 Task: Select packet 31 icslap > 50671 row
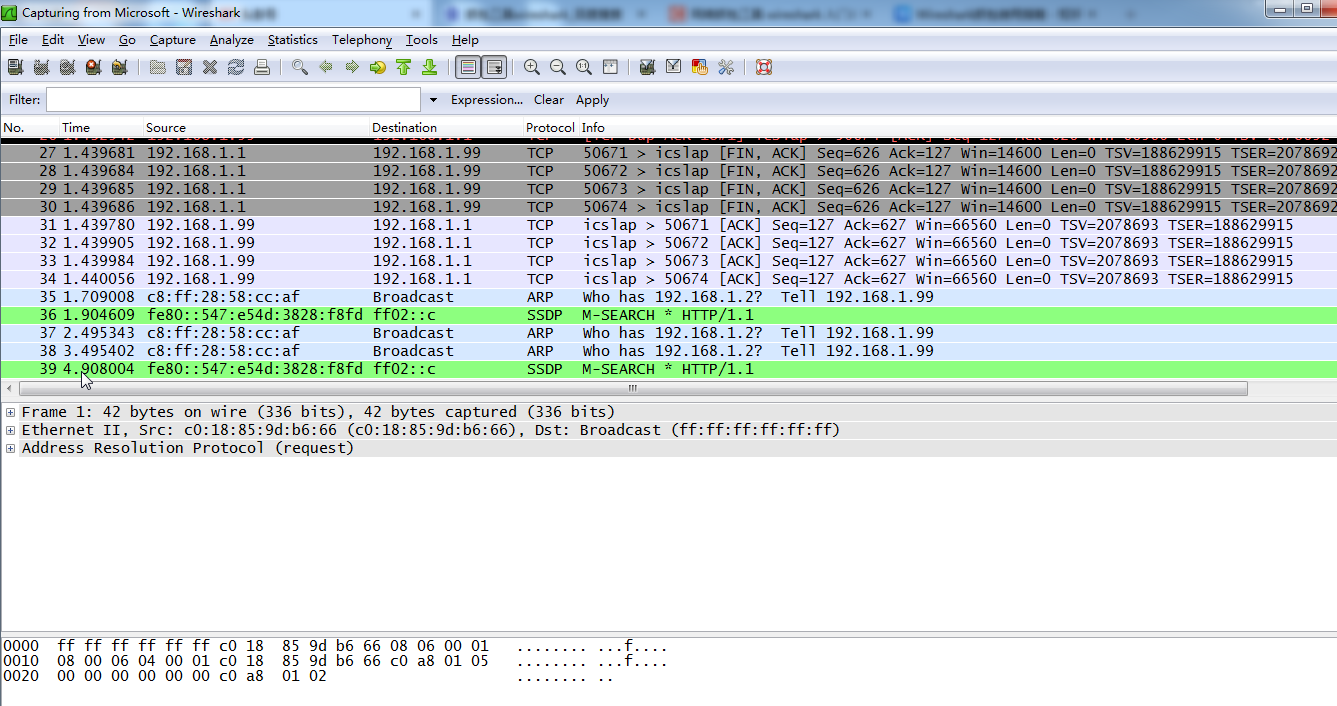pyautogui.click(x=668, y=225)
